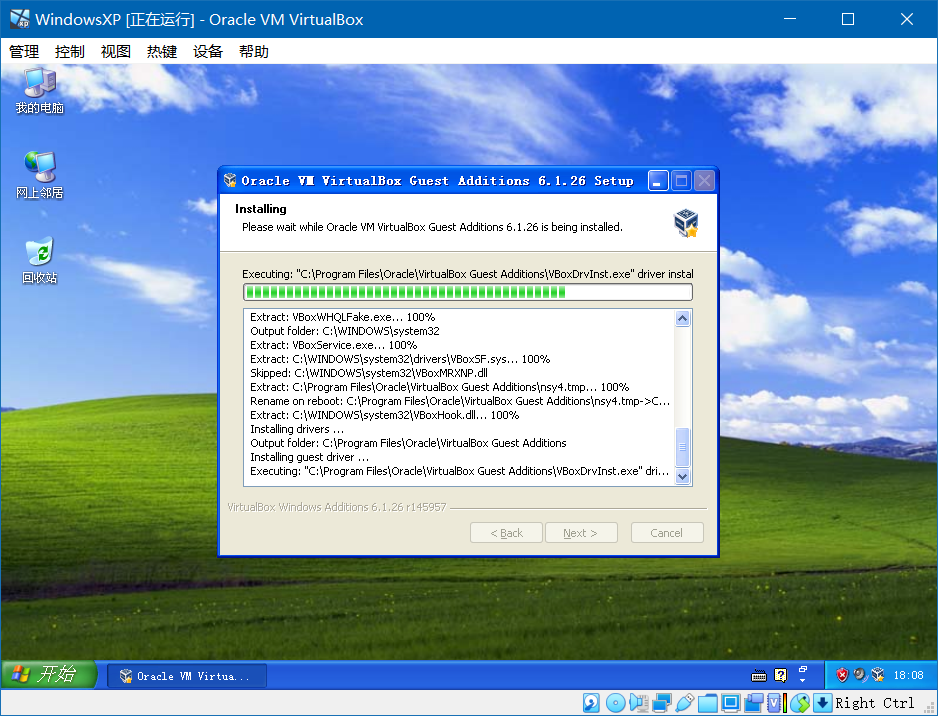Click the shared folders status icon
Image resolution: width=938 pixels, height=716 pixels.
coord(708,703)
